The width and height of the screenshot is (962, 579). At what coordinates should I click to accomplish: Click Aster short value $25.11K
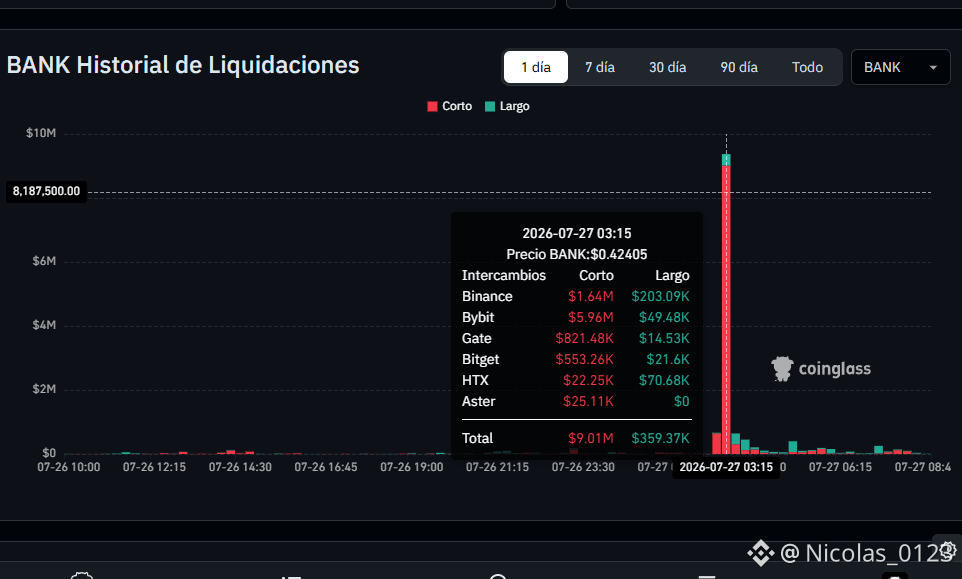588,401
